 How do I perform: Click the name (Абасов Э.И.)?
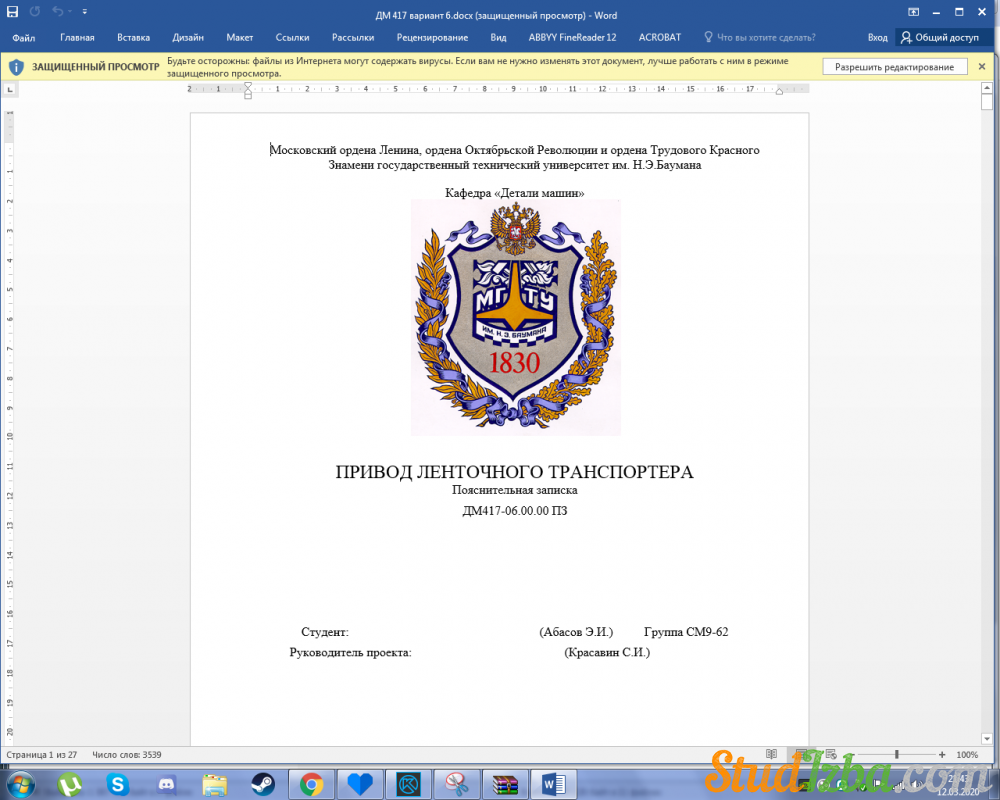pos(576,632)
